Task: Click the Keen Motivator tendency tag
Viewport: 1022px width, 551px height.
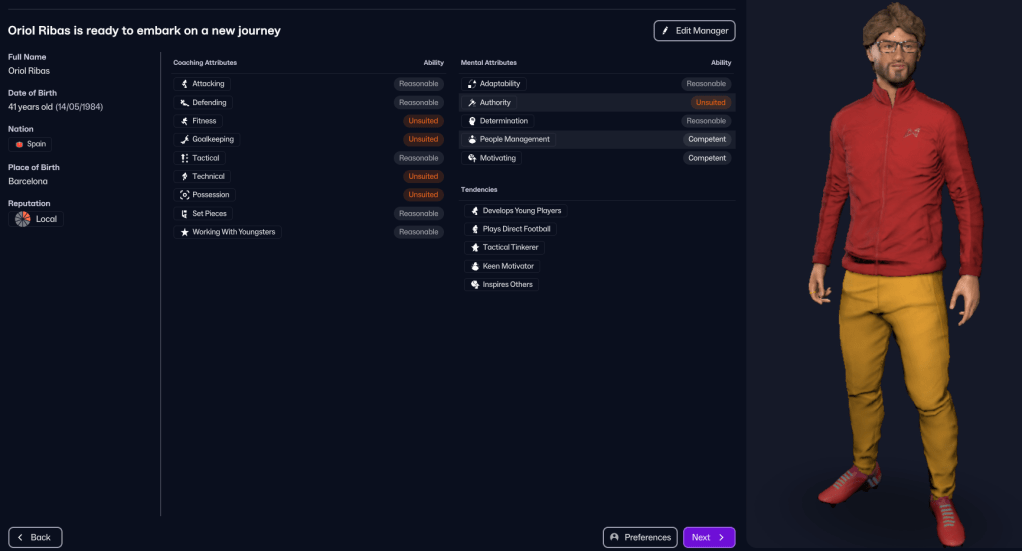Action: (x=503, y=266)
